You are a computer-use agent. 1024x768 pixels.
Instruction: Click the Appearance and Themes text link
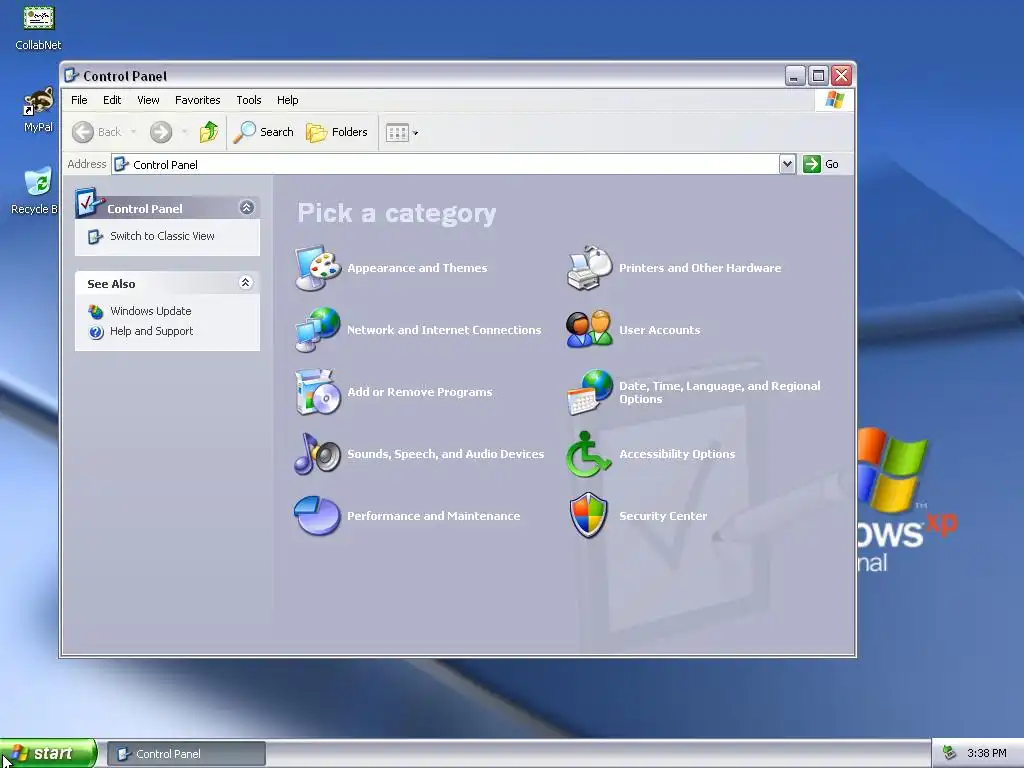[417, 268]
